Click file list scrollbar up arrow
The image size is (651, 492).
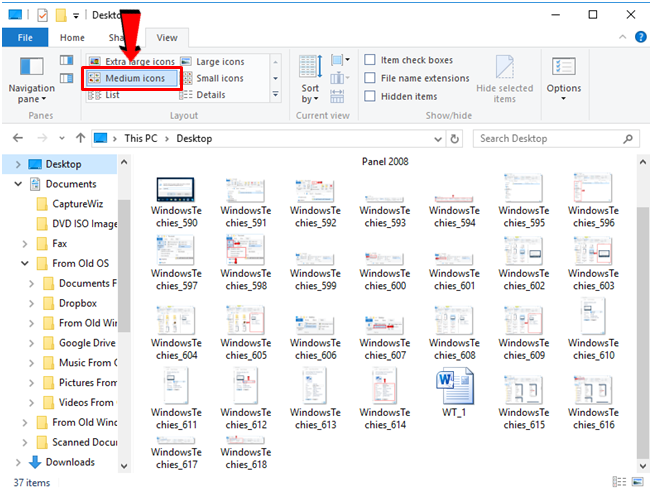643,162
